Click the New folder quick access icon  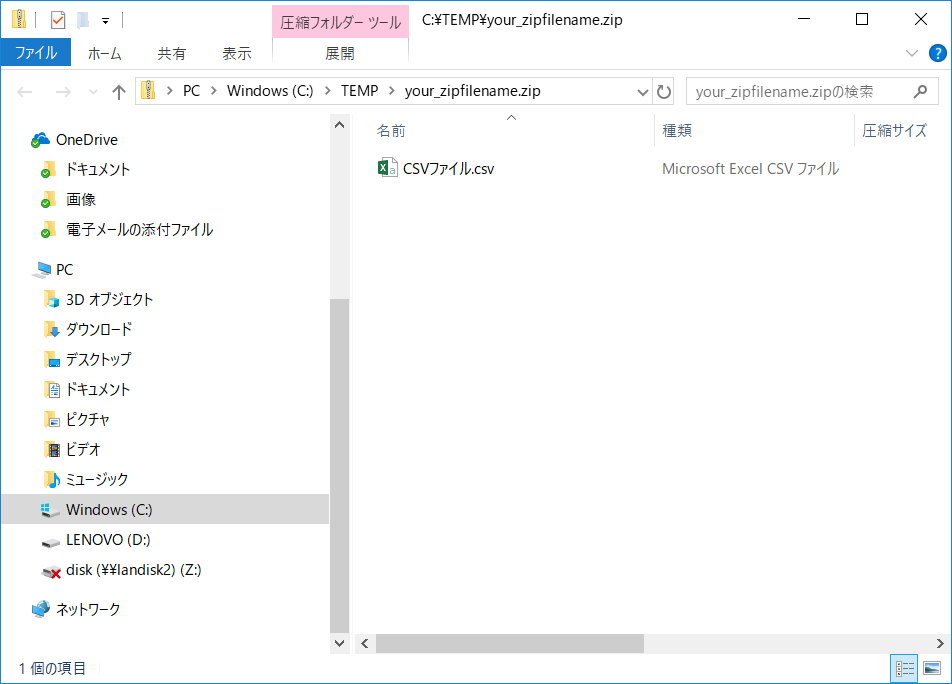tap(83, 20)
